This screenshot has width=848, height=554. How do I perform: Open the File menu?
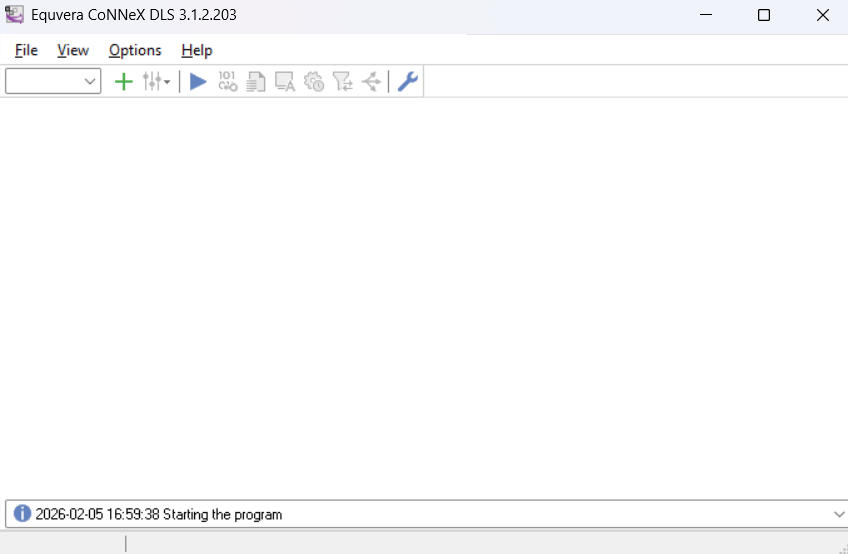(26, 50)
